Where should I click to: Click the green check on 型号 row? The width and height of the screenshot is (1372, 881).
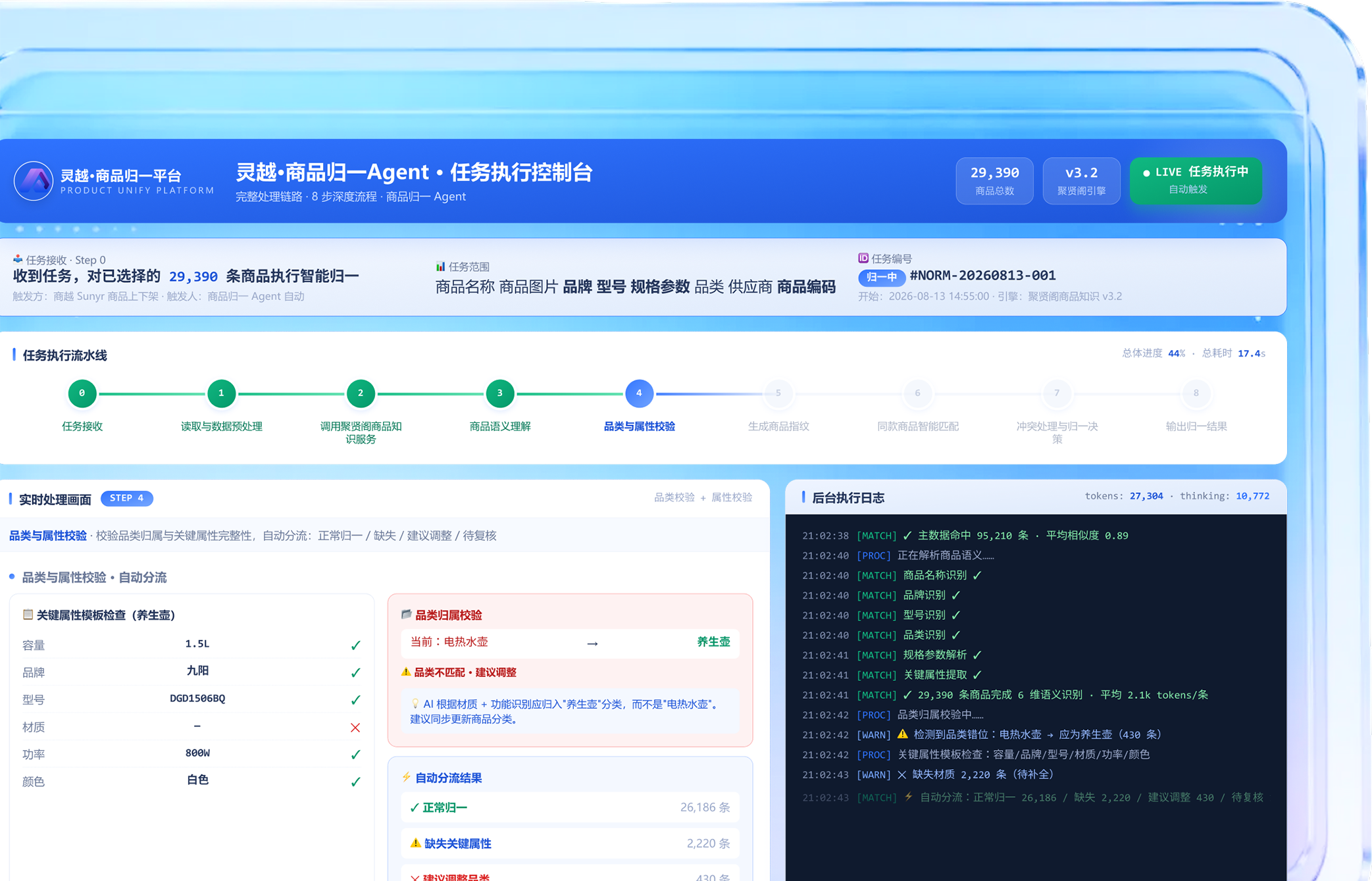pyautogui.click(x=355, y=700)
